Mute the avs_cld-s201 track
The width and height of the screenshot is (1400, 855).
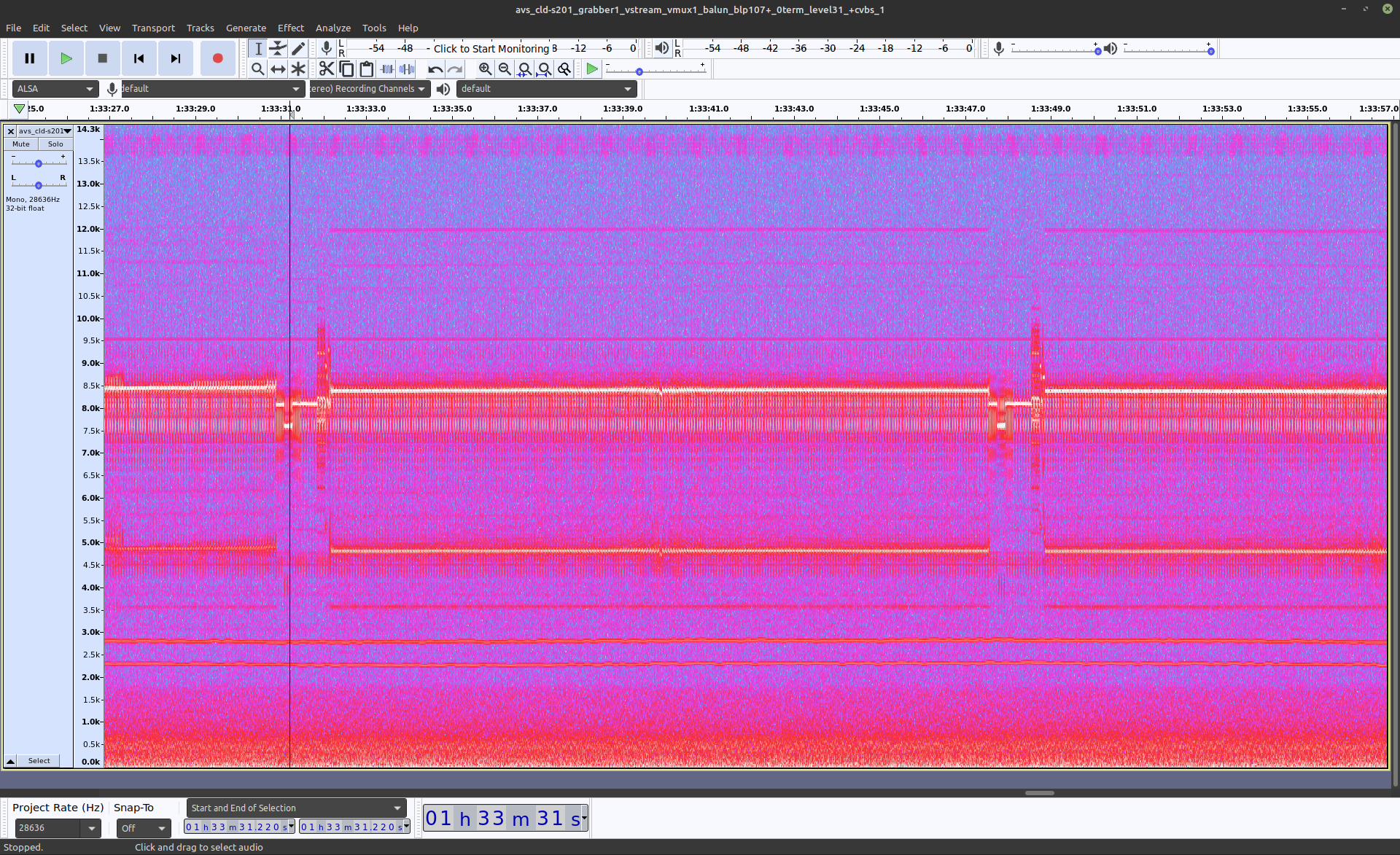point(21,144)
